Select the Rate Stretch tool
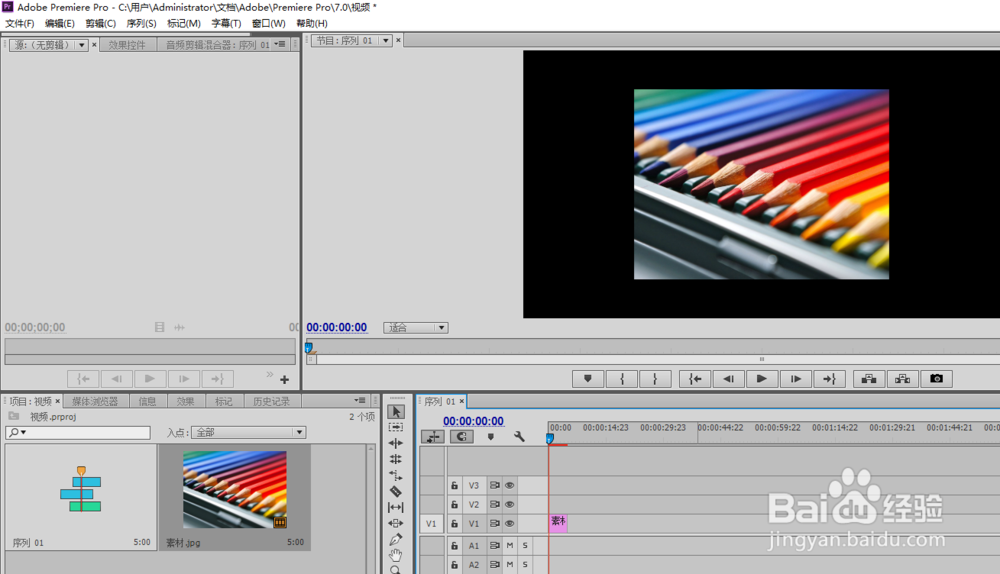 point(395,475)
